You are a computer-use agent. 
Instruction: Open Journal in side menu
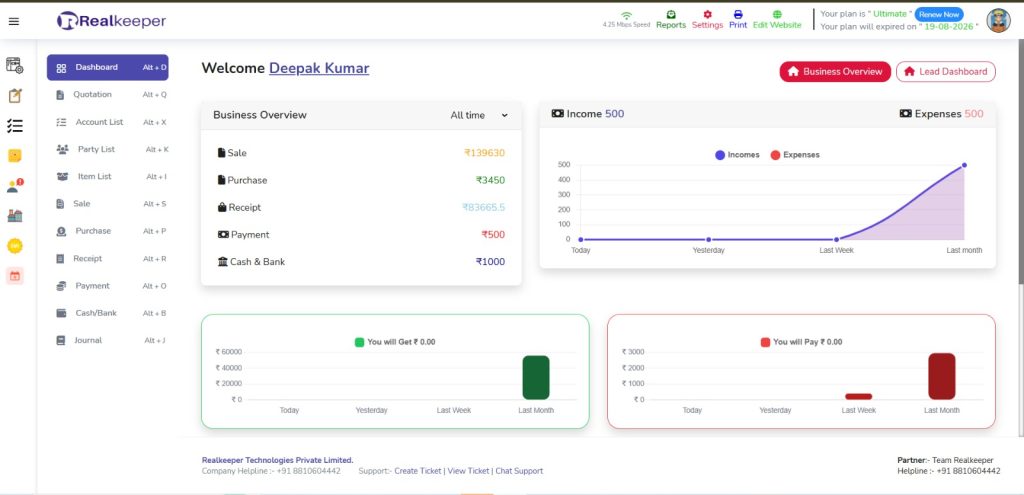pos(108,340)
